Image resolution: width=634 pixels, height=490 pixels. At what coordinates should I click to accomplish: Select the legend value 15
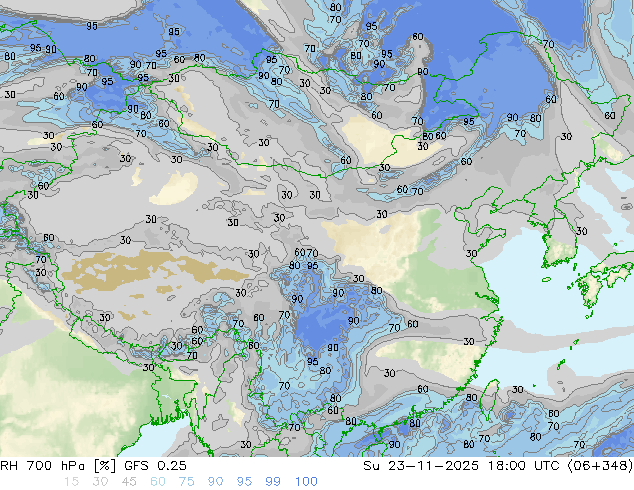(x=71, y=482)
